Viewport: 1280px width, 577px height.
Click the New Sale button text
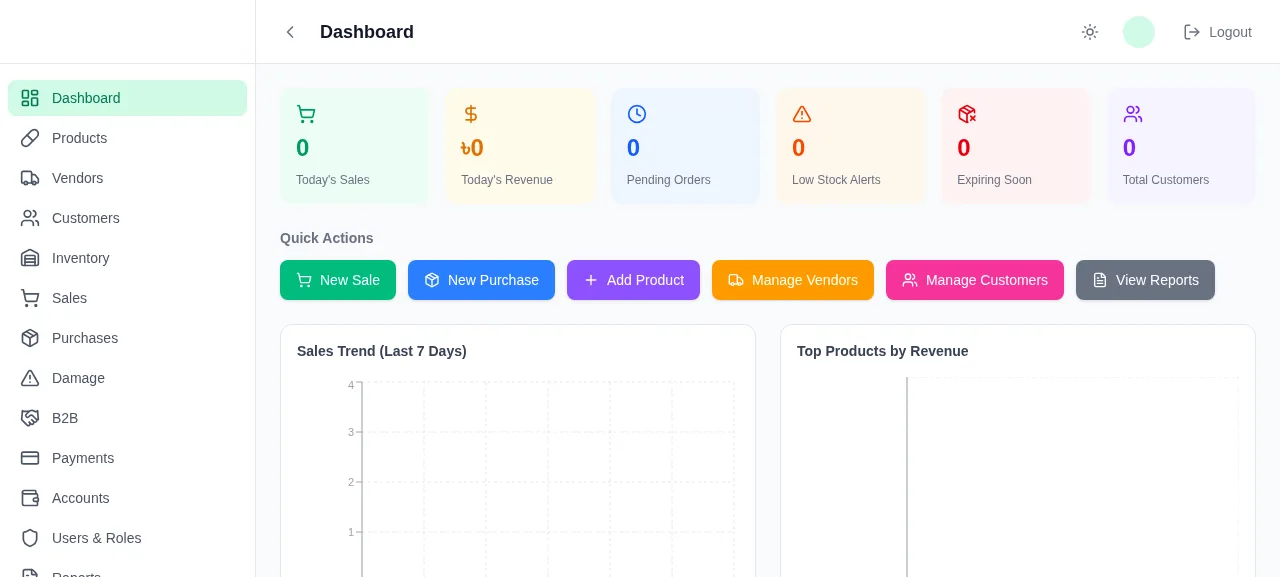click(x=350, y=280)
